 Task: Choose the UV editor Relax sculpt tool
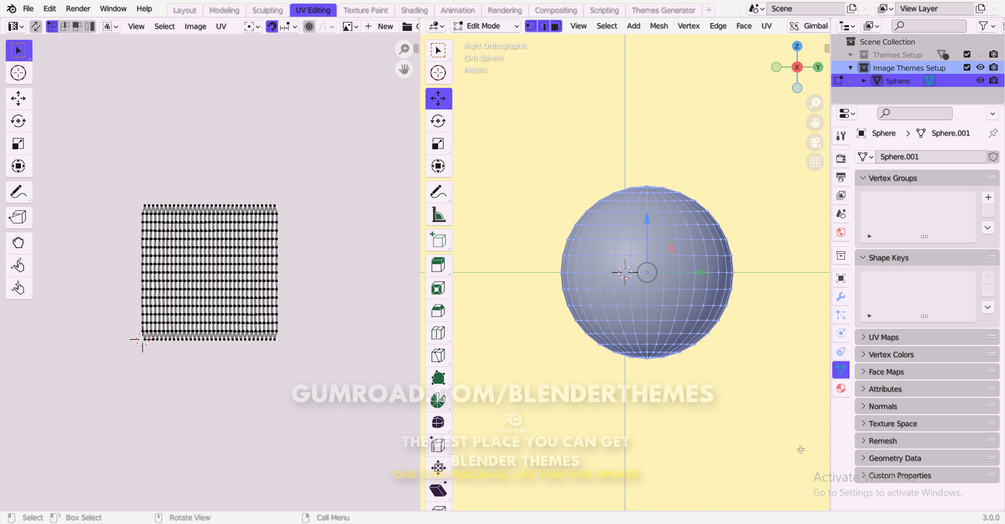click(x=19, y=265)
